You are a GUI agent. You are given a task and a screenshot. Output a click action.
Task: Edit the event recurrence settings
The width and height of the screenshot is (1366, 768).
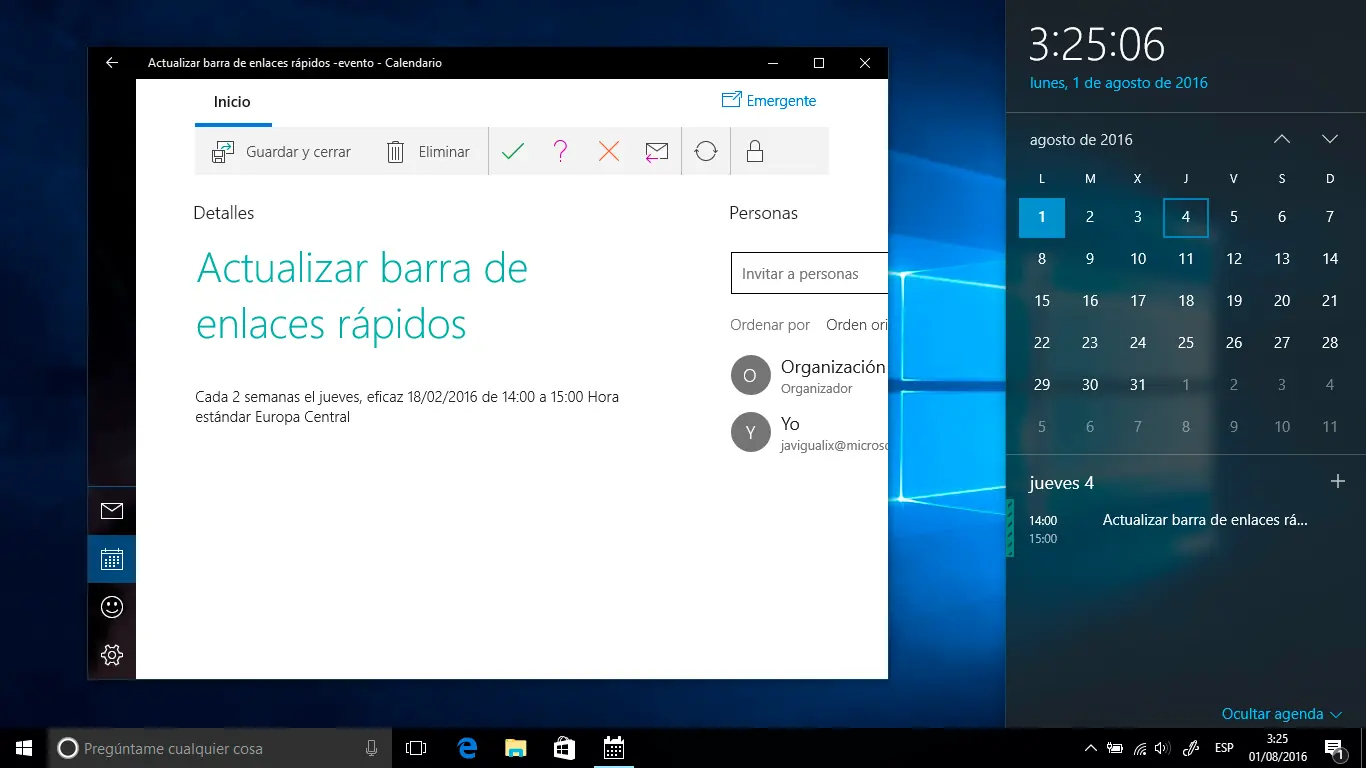tap(706, 151)
